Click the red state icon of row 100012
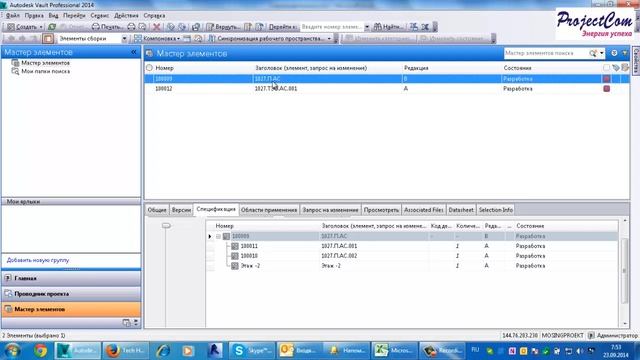Viewport: 640px width, 360px height. pyautogui.click(x=607, y=89)
